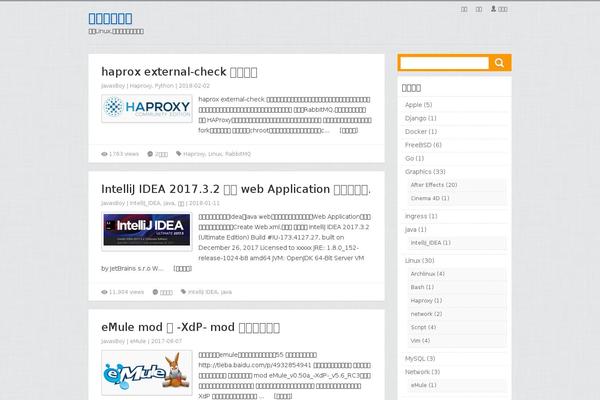Click the java tag under the IntelliJ post
This screenshot has height=400, width=600.
click(x=226, y=292)
